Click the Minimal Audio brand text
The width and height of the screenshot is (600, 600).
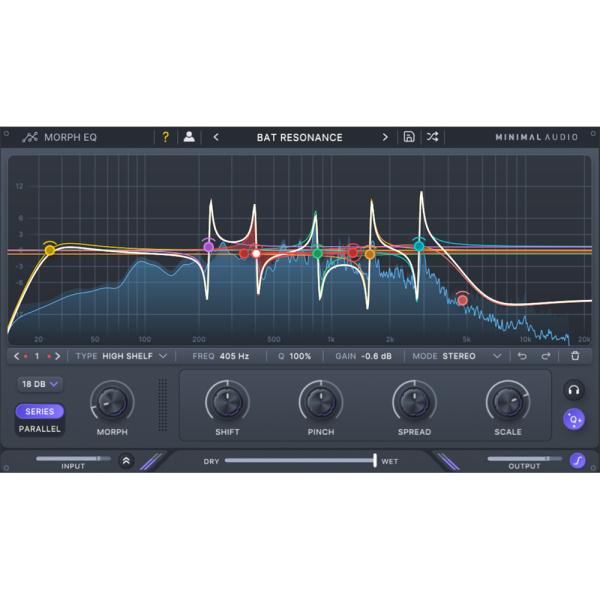[x=536, y=137]
